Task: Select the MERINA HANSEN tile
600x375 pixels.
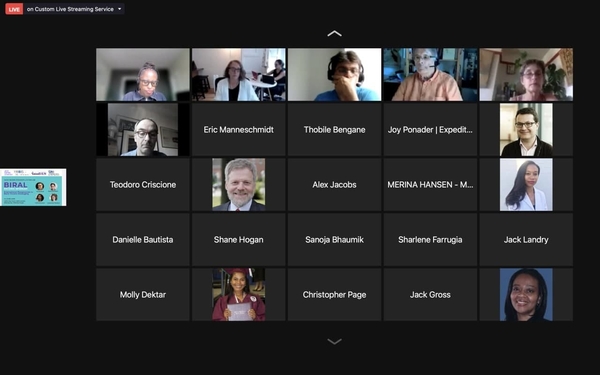Action: [x=430, y=184]
